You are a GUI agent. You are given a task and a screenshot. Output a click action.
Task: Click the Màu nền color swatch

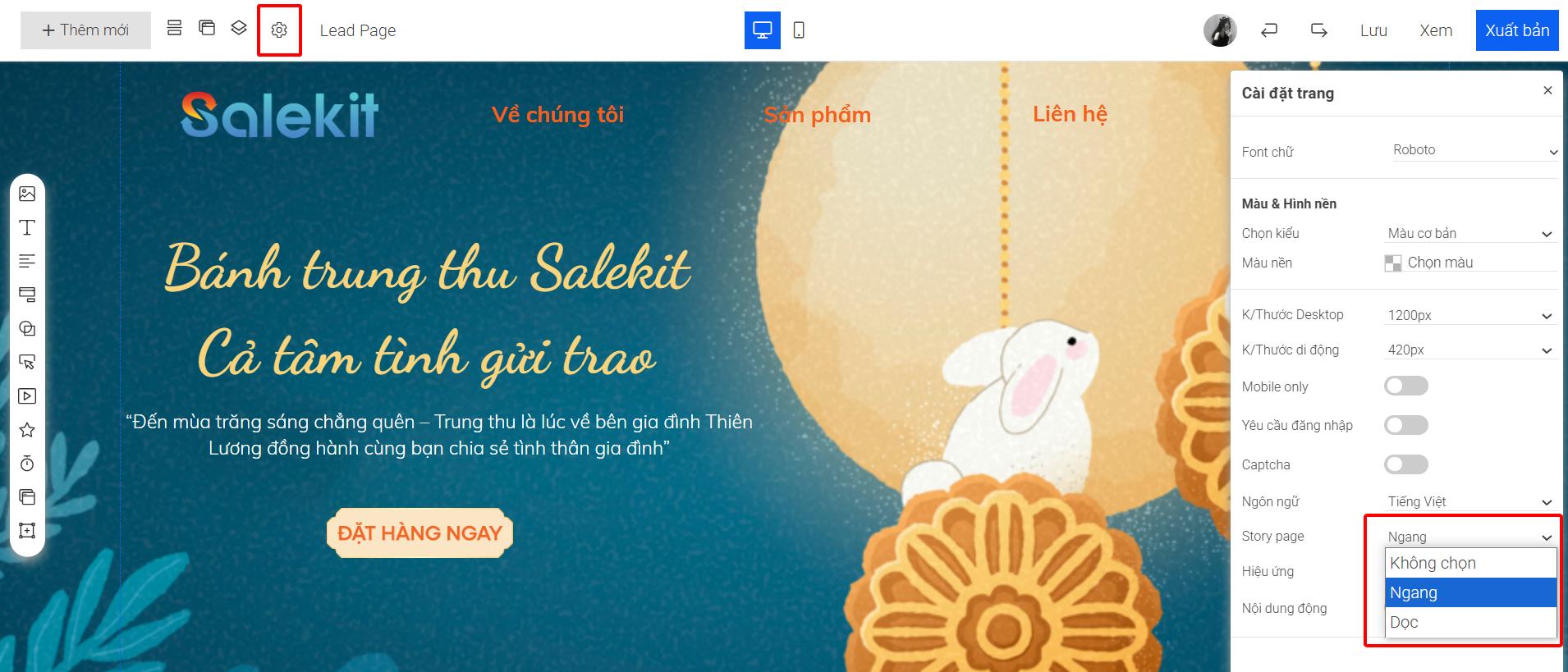(x=1393, y=263)
